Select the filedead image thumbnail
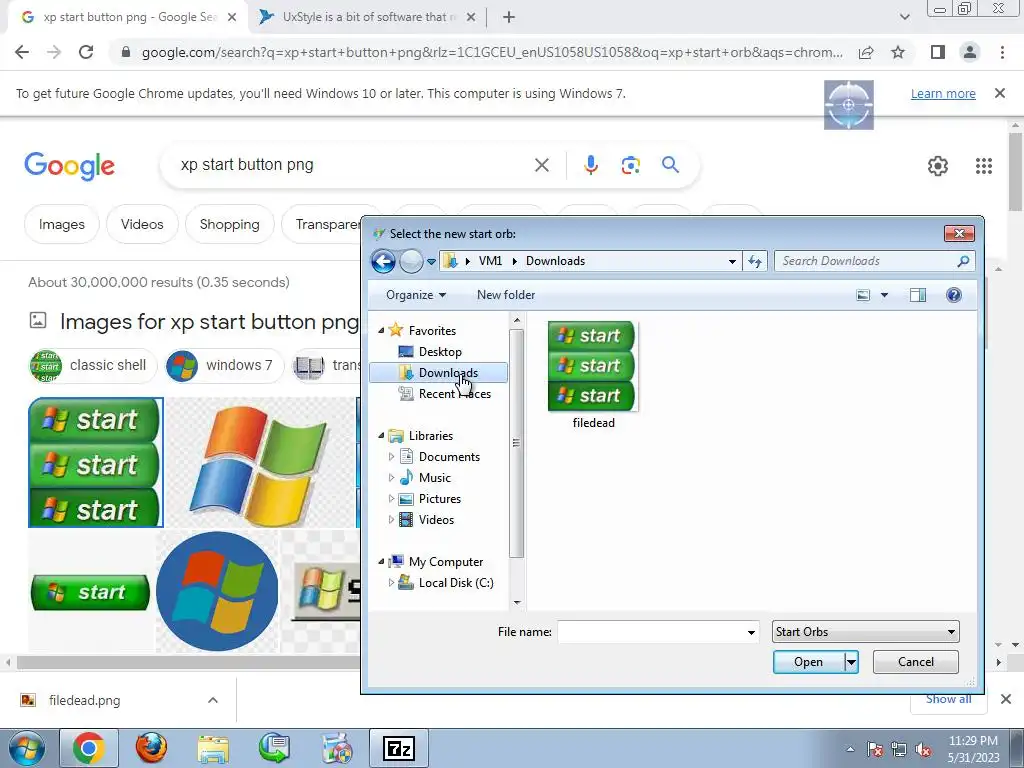1024x768 pixels. (x=592, y=366)
